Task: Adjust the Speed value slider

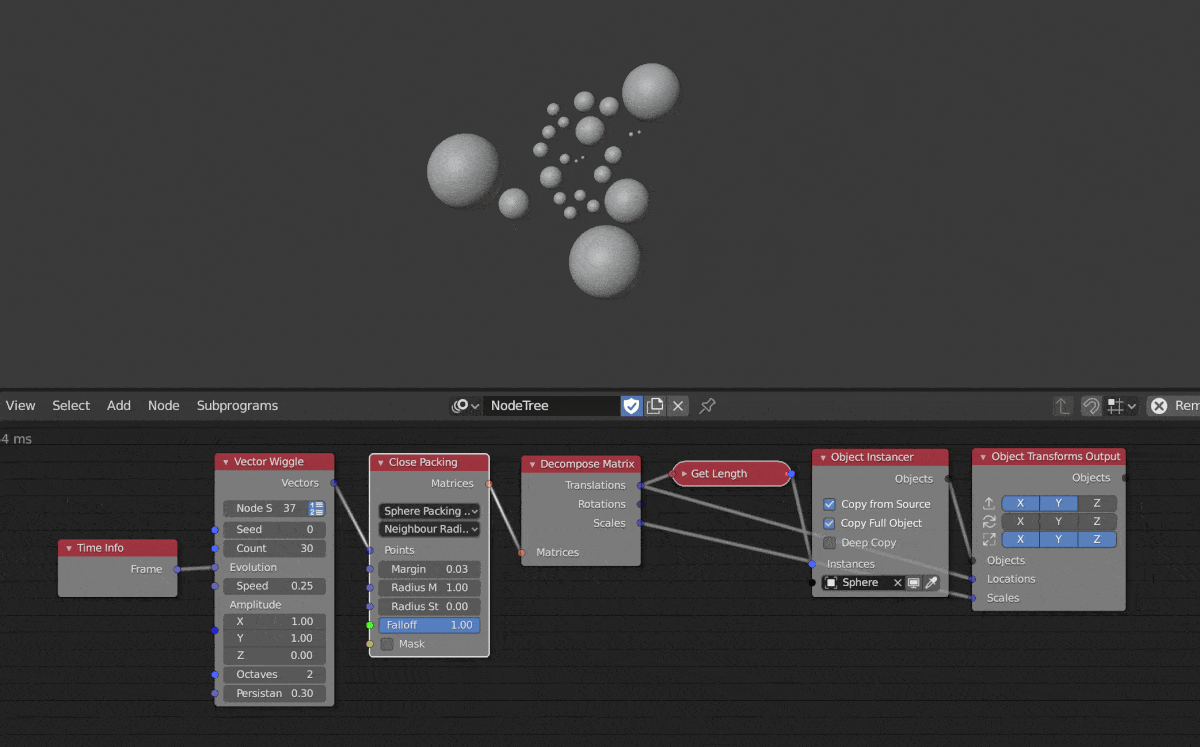Action: (275, 586)
